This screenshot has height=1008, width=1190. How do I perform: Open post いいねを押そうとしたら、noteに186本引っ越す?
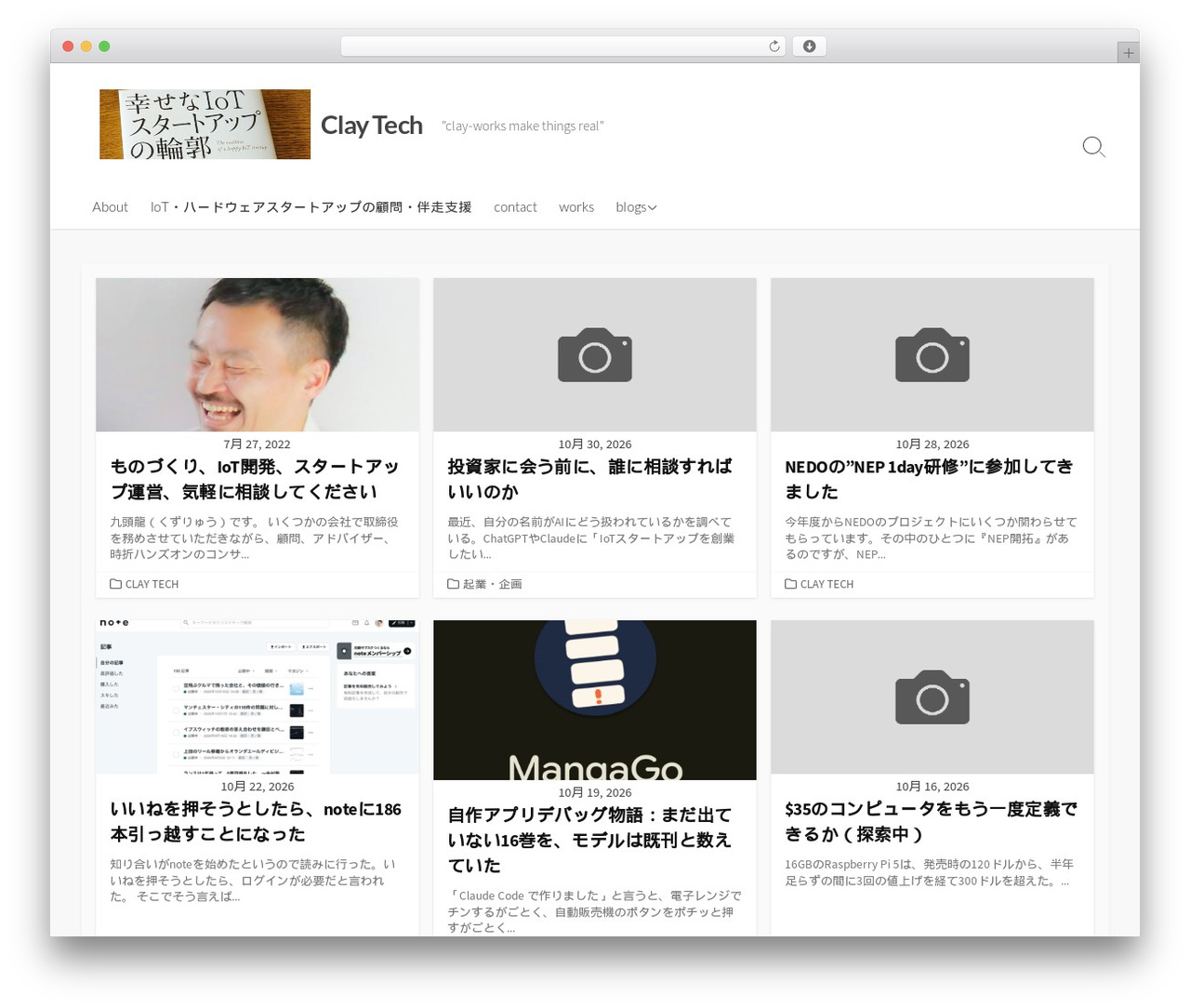256,821
